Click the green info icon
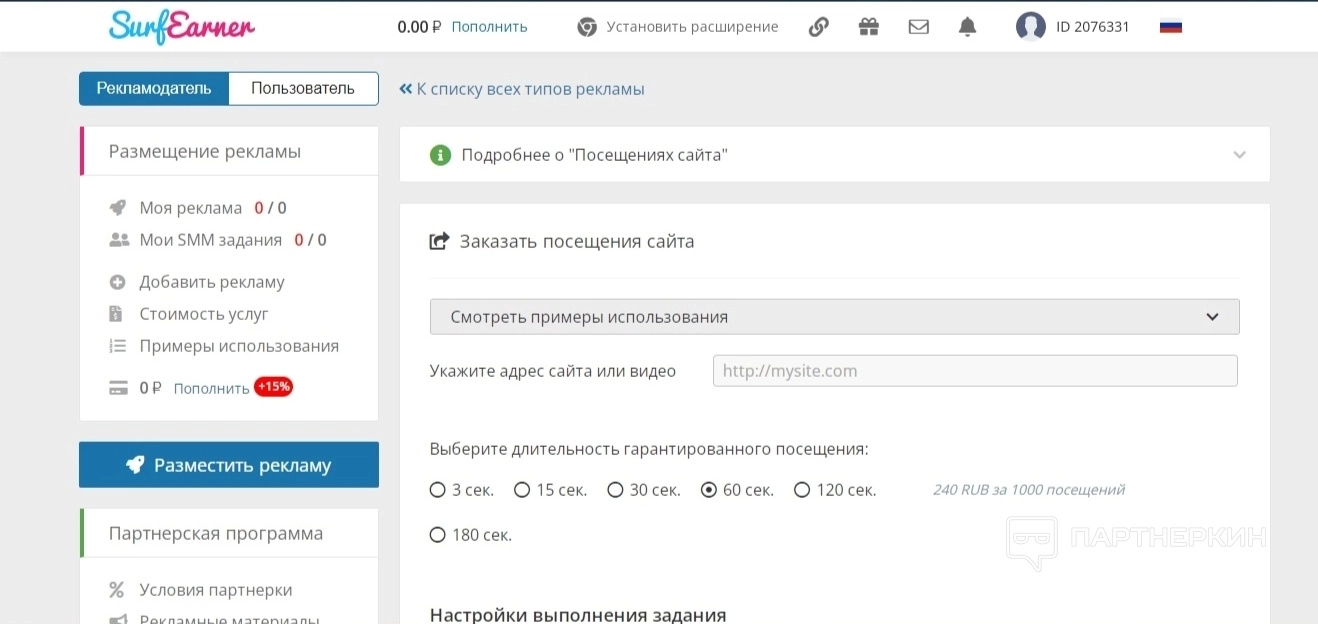 (440, 155)
